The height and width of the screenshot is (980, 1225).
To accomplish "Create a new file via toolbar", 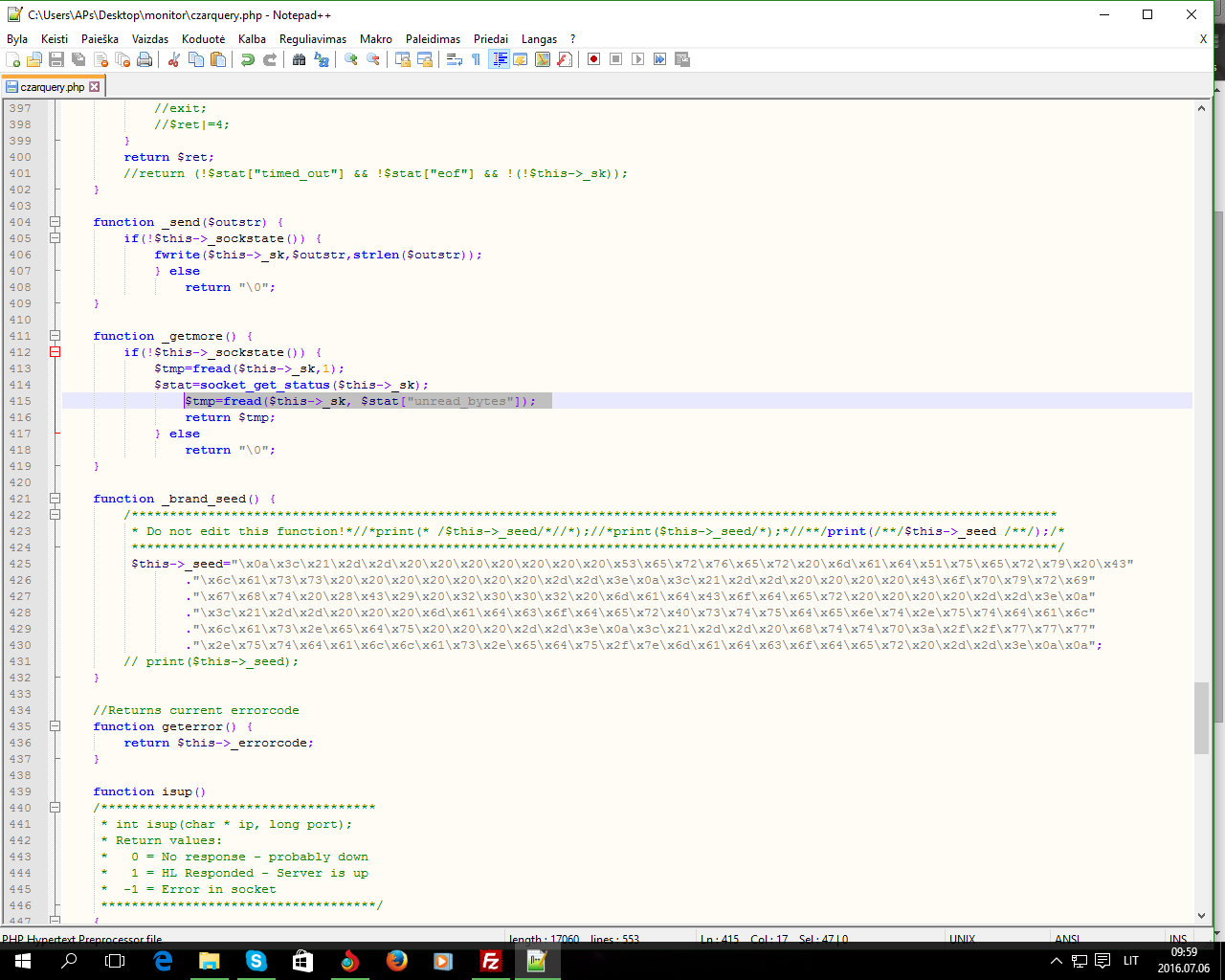I will coord(13,59).
